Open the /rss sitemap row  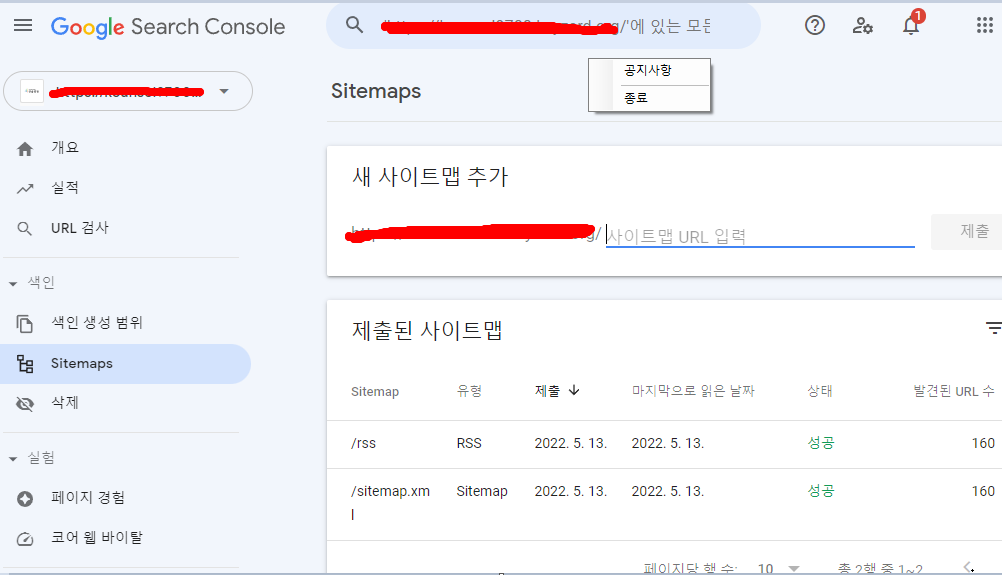click(x=665, y=444)
